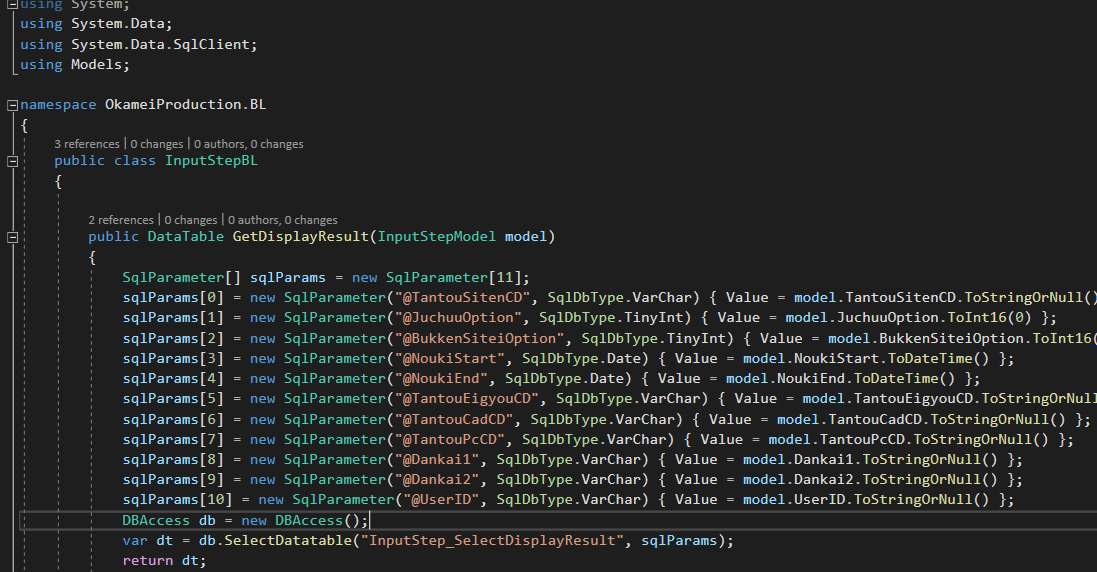
Task: Click 'var dt' declaration
Action: 148,541
